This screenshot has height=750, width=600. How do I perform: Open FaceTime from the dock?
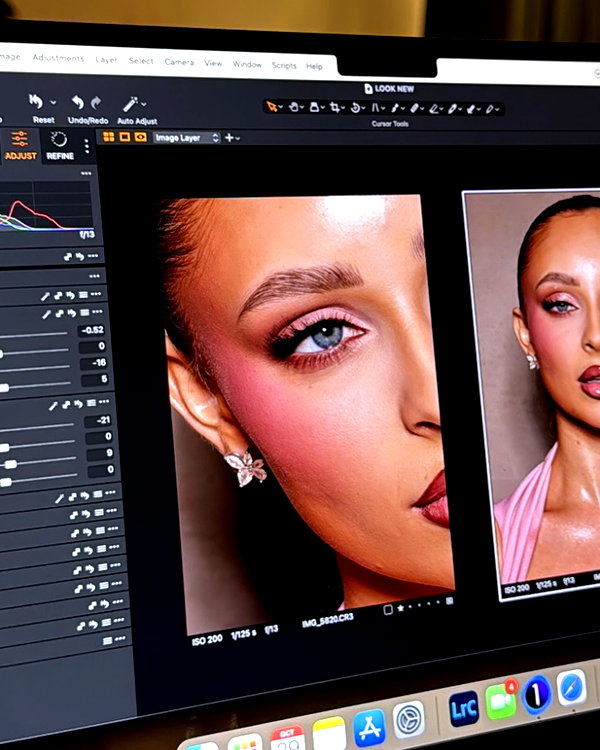pyautogui.click(x=501, y=700)
